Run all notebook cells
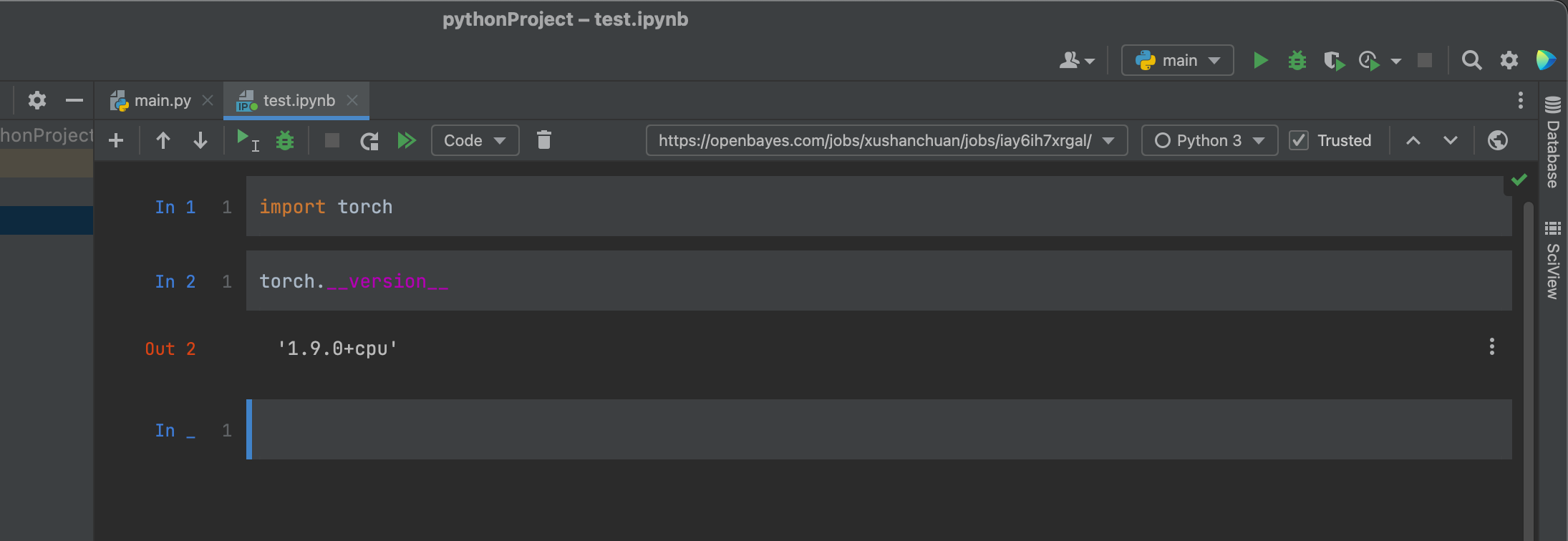Viewport: 1568px width, 541px height. (x=407, y=140)
